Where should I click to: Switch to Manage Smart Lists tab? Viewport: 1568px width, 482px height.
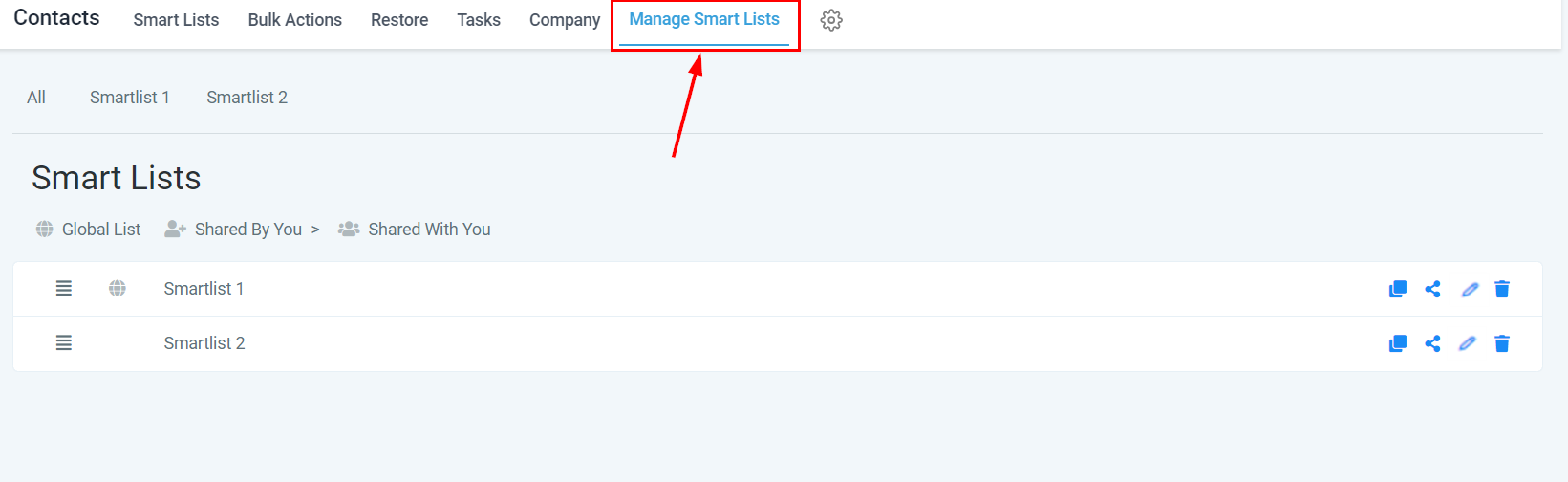point(704,20)
